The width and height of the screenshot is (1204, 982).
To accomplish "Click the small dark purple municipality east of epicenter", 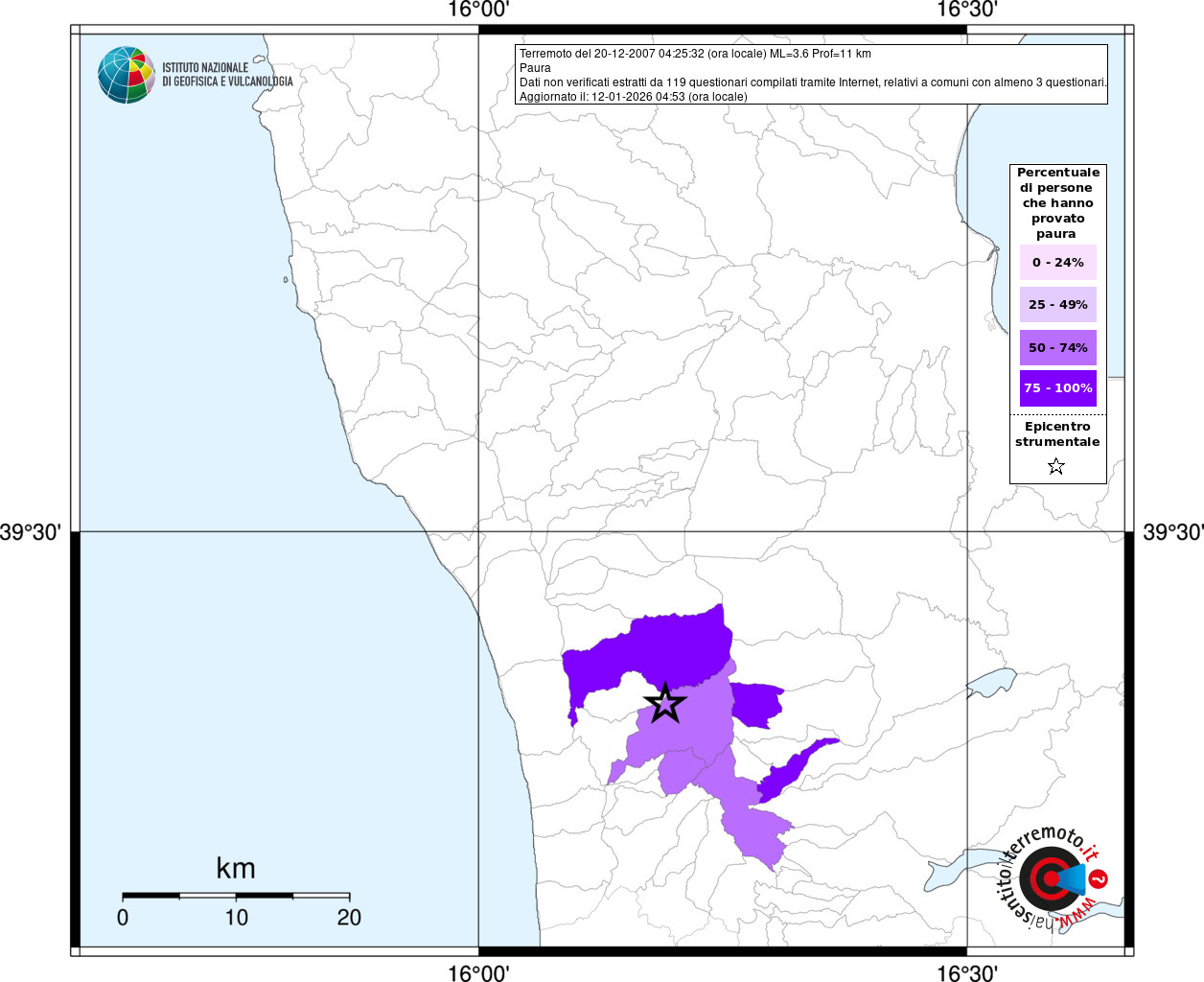I will pos(755,705).
